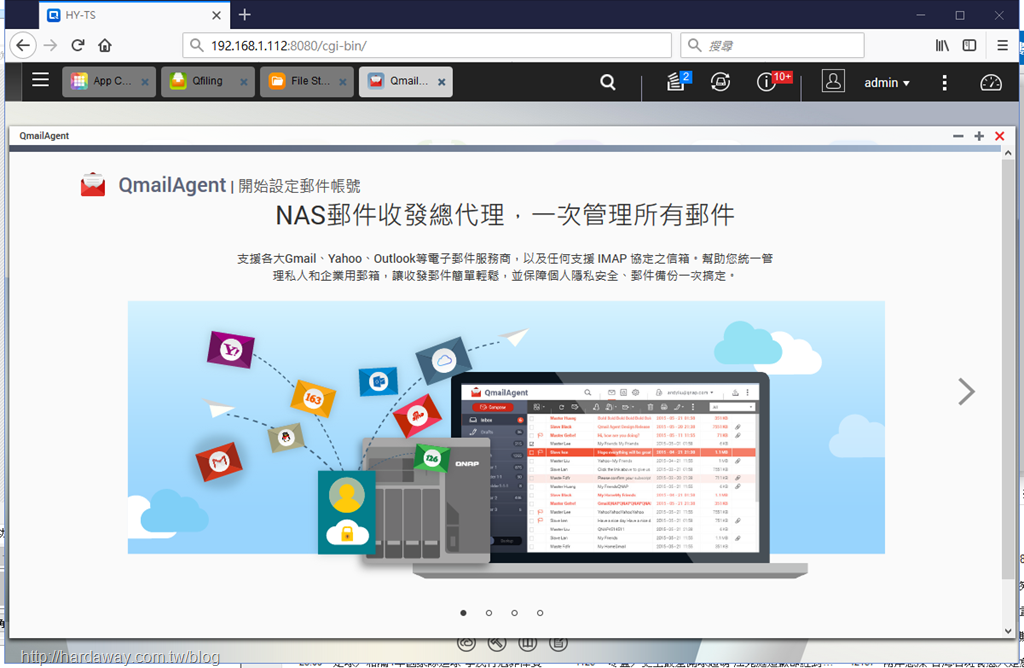Close the Qfiling taskbar tab
Screen dimensions: 1024x668
pos(244,82)
